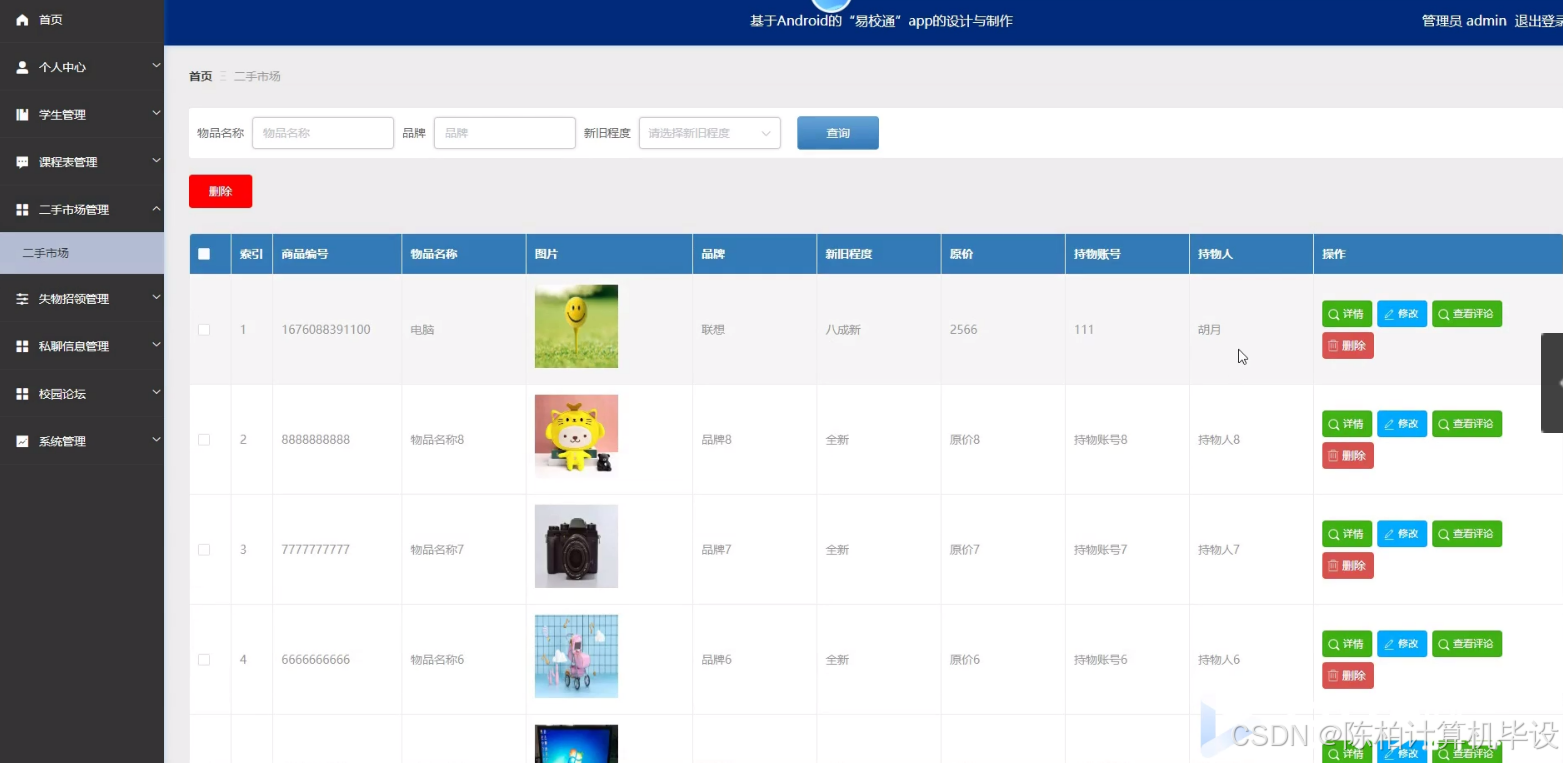Expand the 个人中心 chevron
Screen dimensions: 1563x763
coord(156,66)
